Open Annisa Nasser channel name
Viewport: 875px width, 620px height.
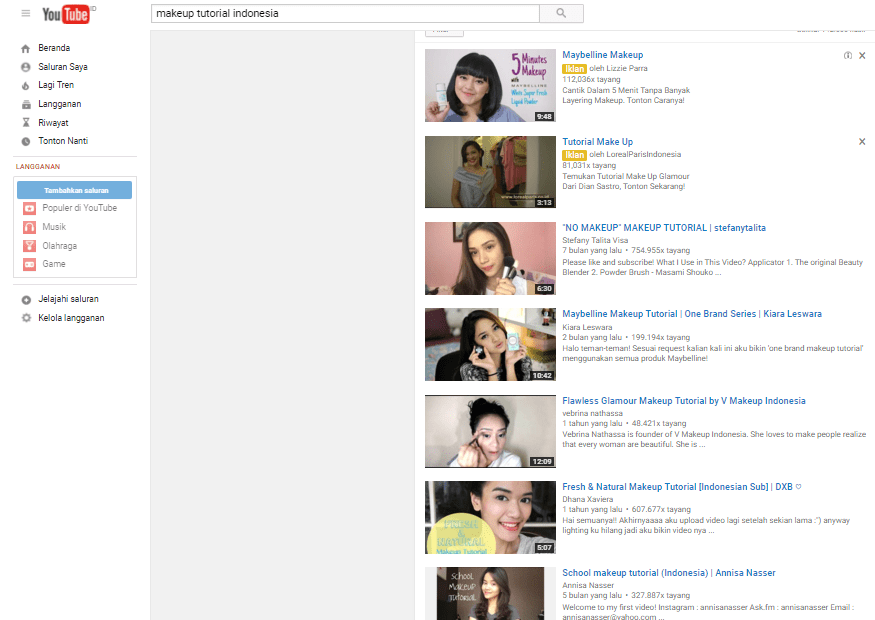588,585
